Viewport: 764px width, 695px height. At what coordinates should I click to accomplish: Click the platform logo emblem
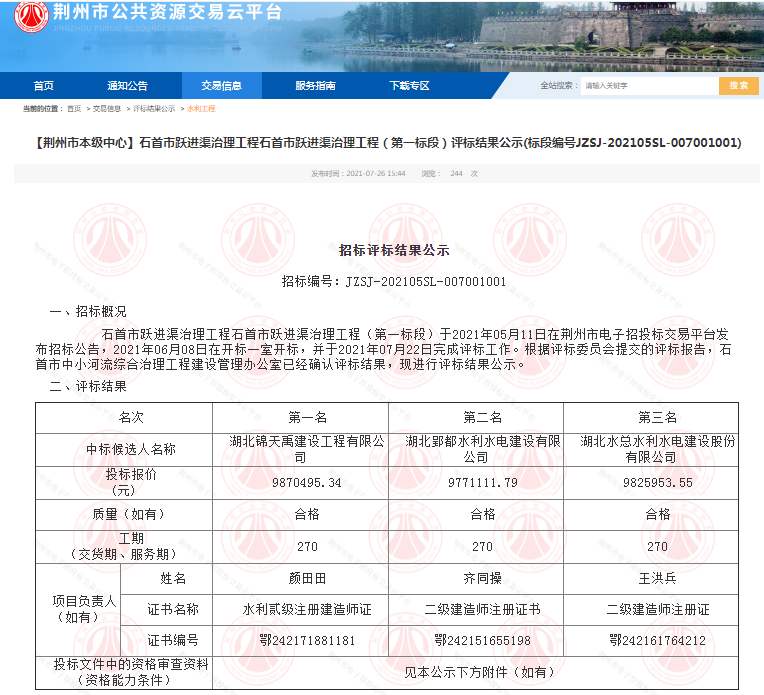(31, 18)
